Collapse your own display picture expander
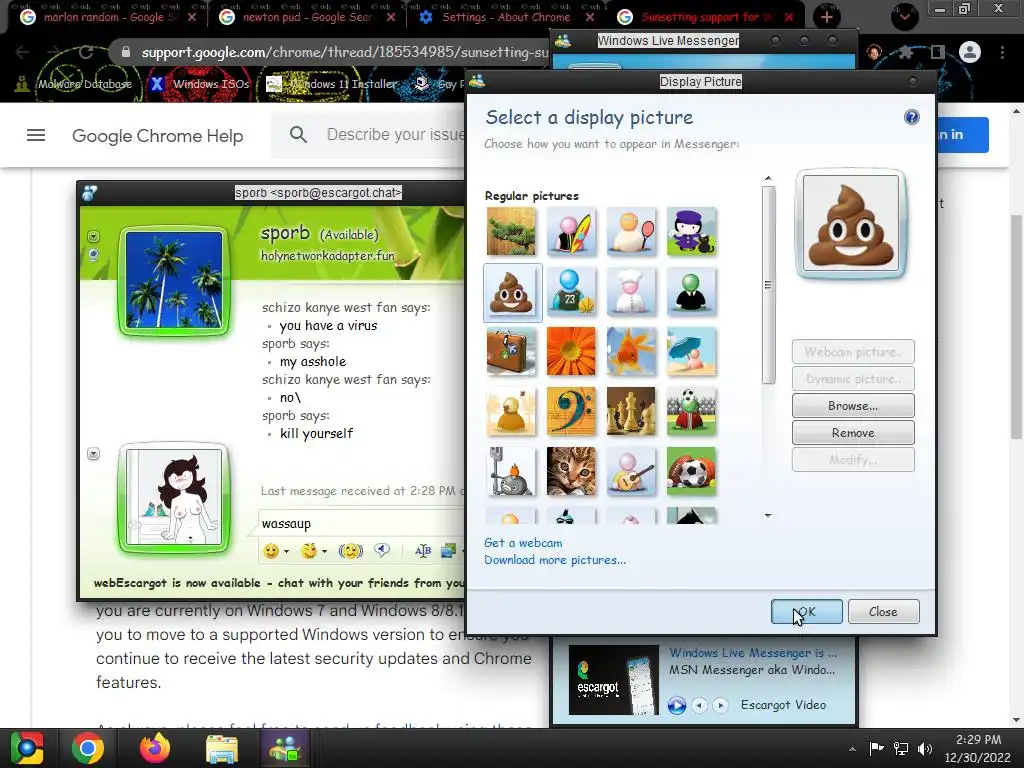The height and width of the screenshot is (768, 1024). [x=93, y=454]
